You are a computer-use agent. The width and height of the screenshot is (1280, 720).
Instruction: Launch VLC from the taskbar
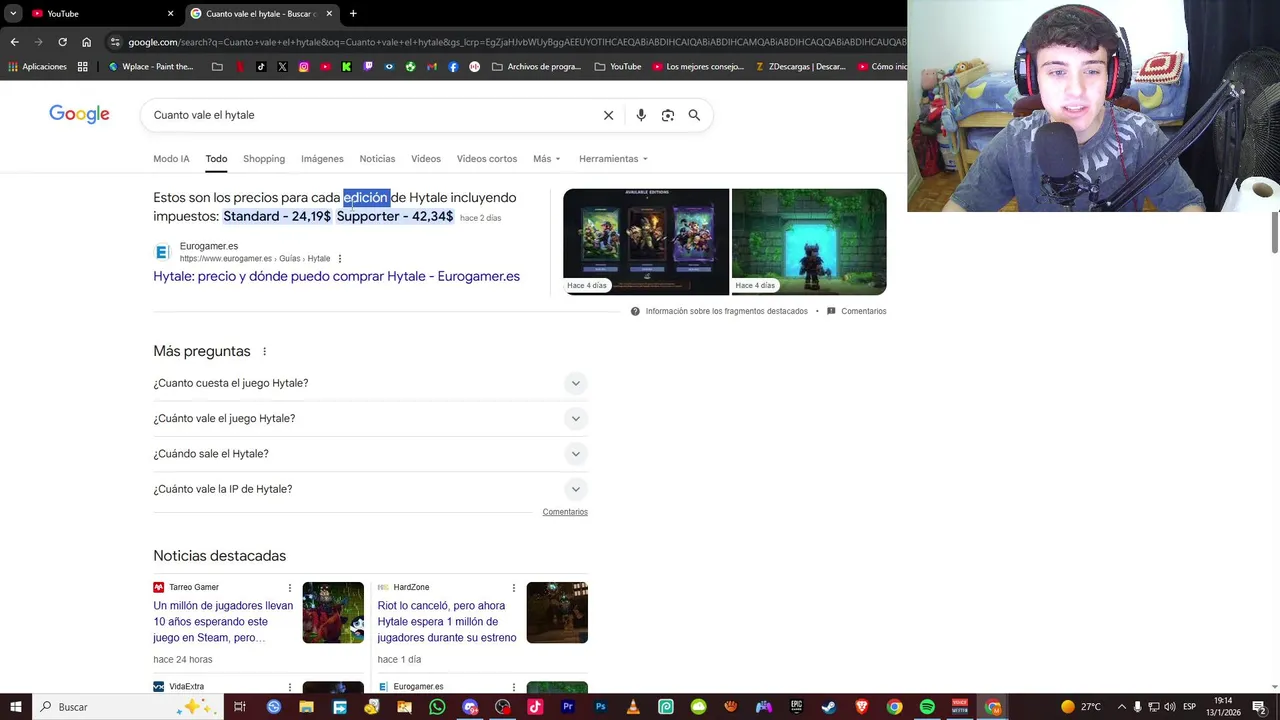click(633, 707)
